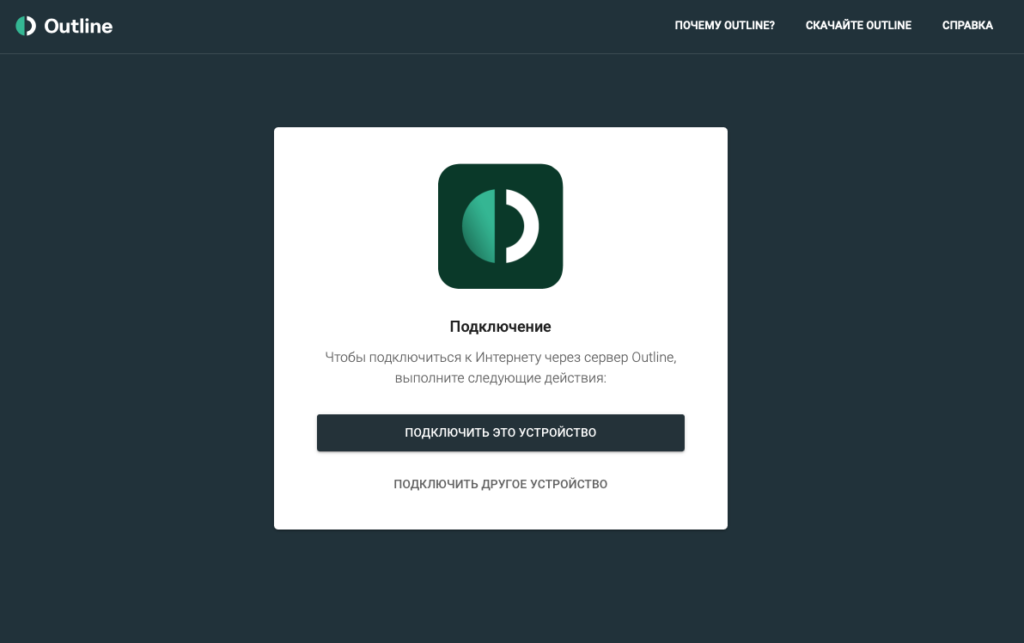
Task: Click the Подключение heading text
Action: pos(500,326)
